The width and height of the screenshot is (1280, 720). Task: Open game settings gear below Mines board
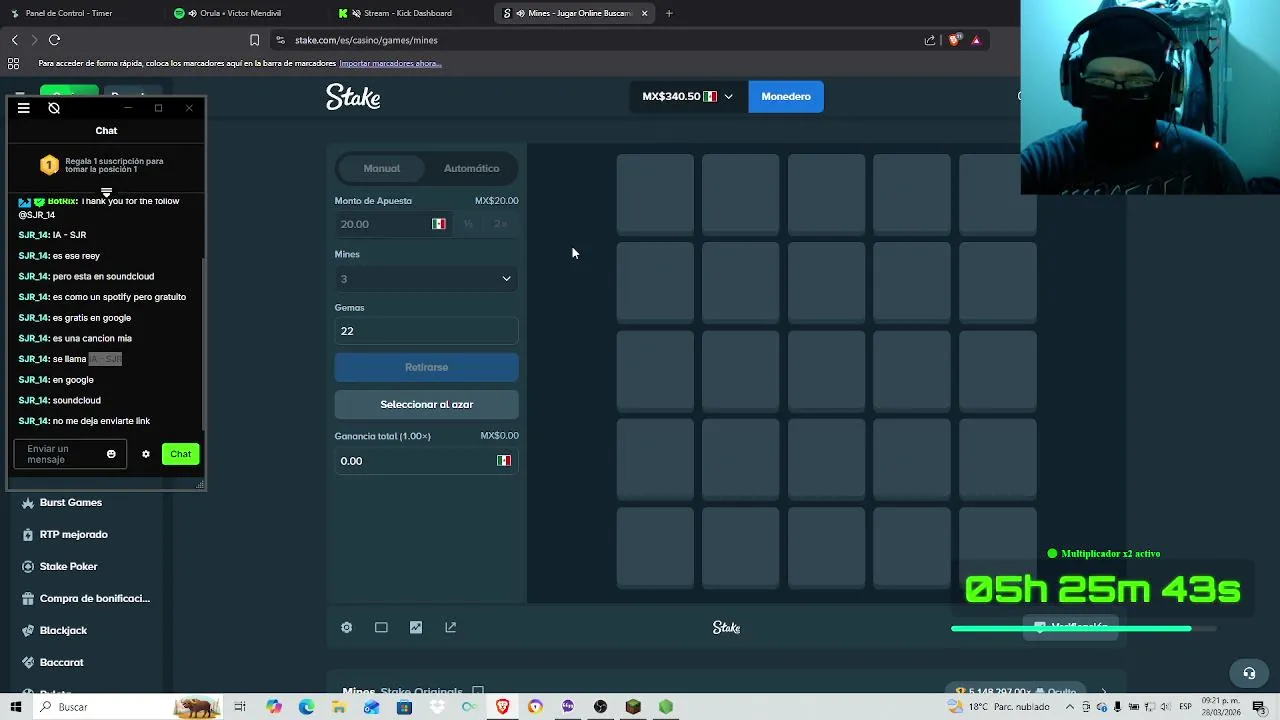pos(347,627)
